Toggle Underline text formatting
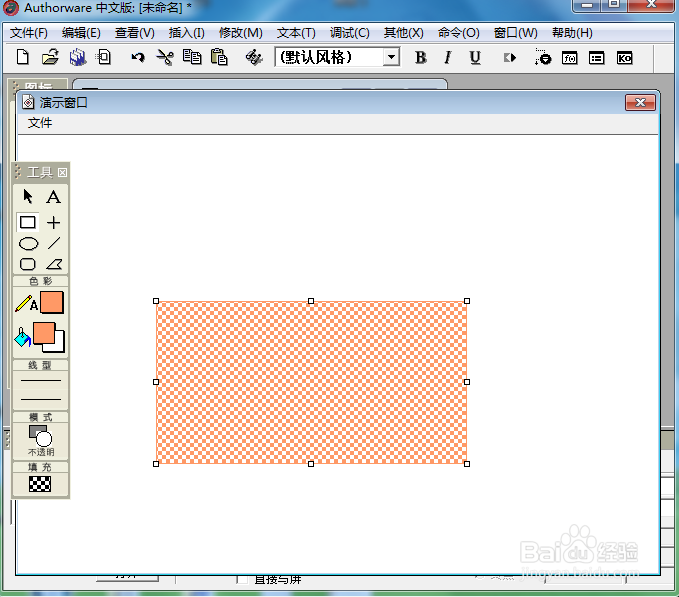The width and height of the screenshot is (679, 597). click(x=475, y=57)
